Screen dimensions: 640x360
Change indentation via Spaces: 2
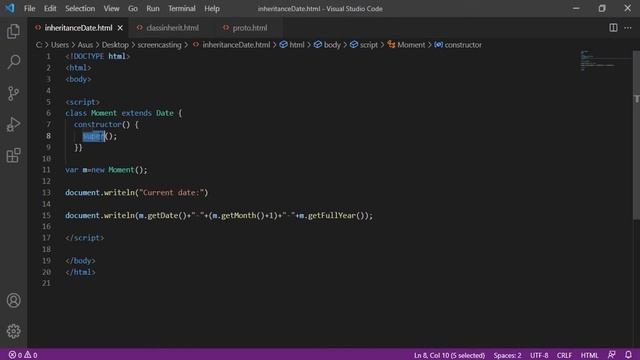[x=507, y=355]
